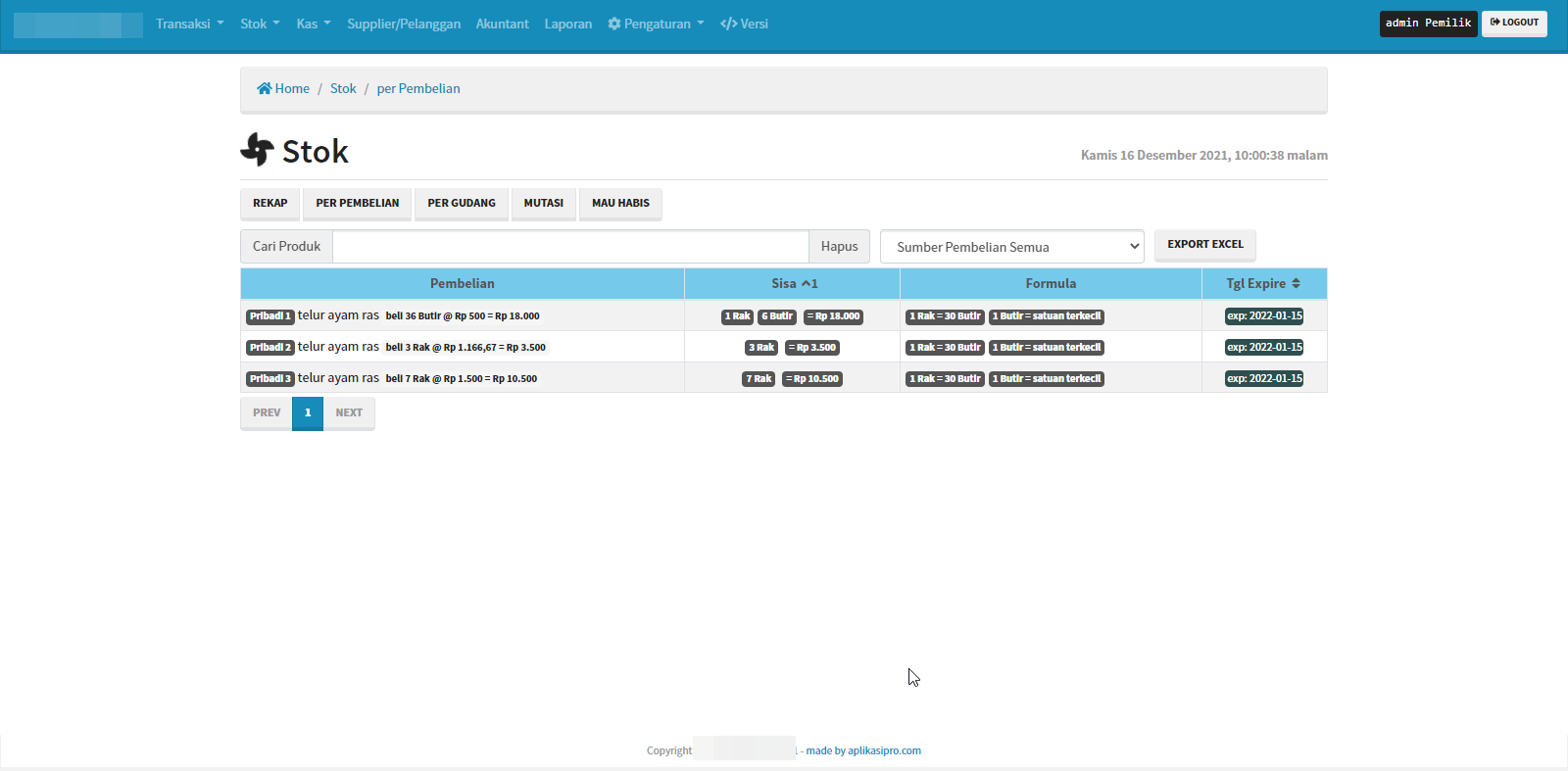This screenshot has width=1568, height=771.
Task: Expand the Transaksi dropdown menu
Action: [189, 24]
